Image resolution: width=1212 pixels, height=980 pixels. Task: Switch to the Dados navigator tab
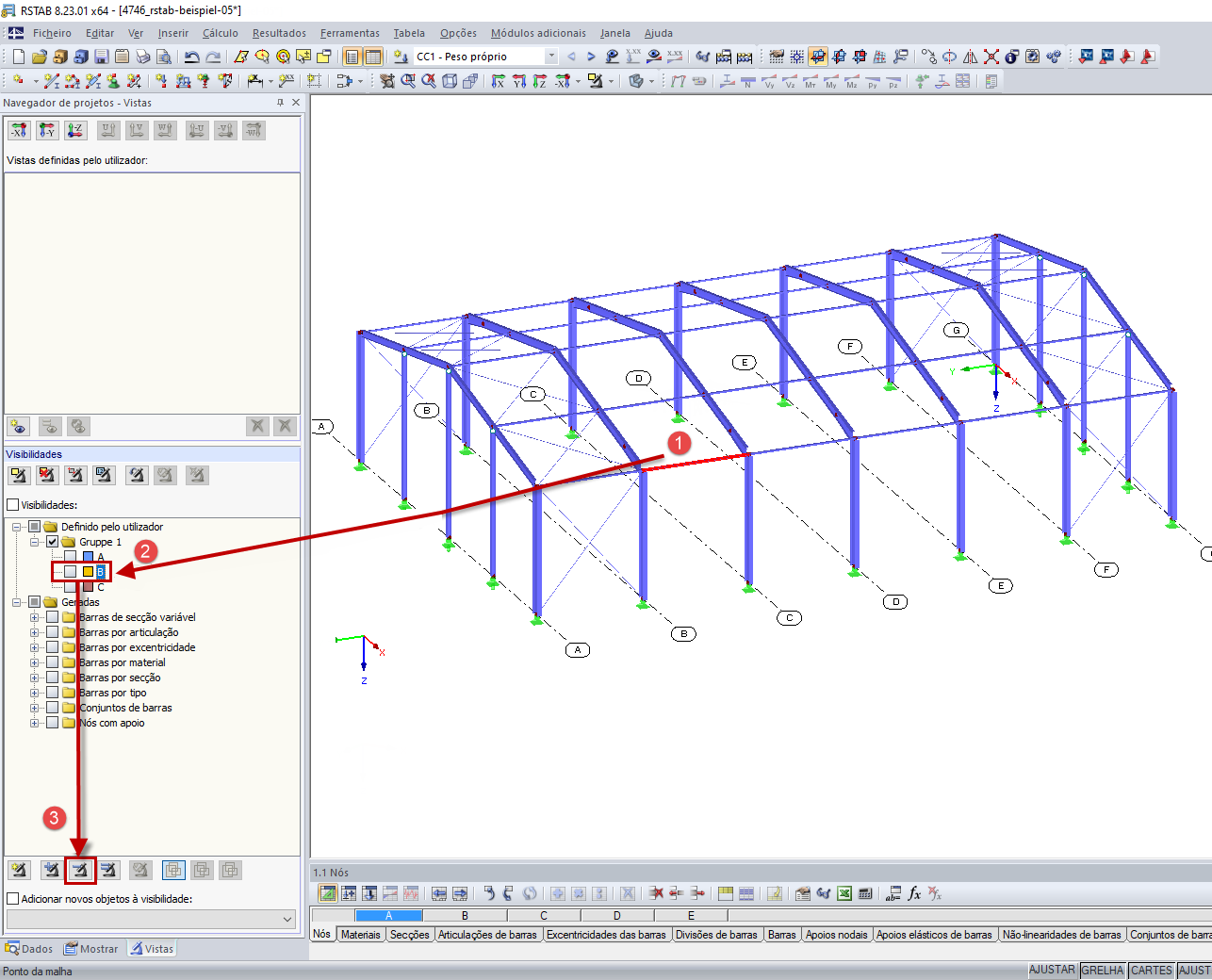(29, 949)
